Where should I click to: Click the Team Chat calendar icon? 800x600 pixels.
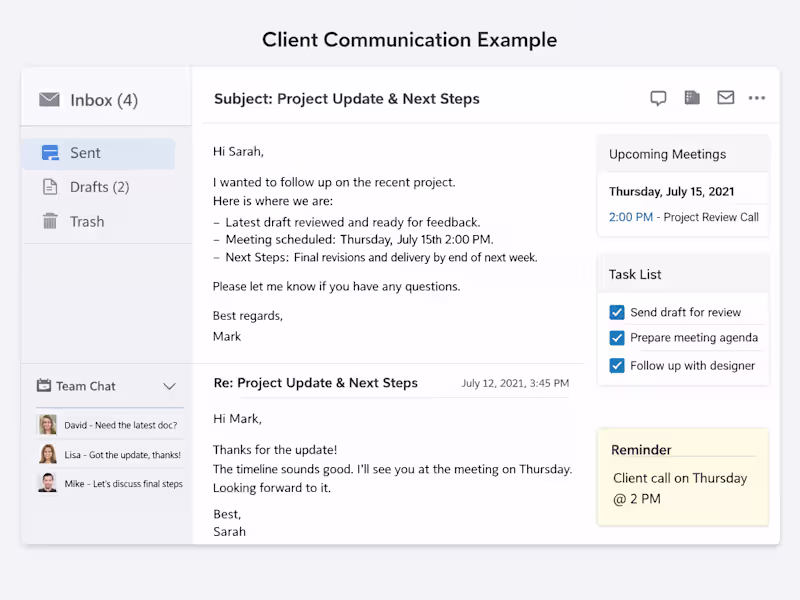click(x=44, y=385)
